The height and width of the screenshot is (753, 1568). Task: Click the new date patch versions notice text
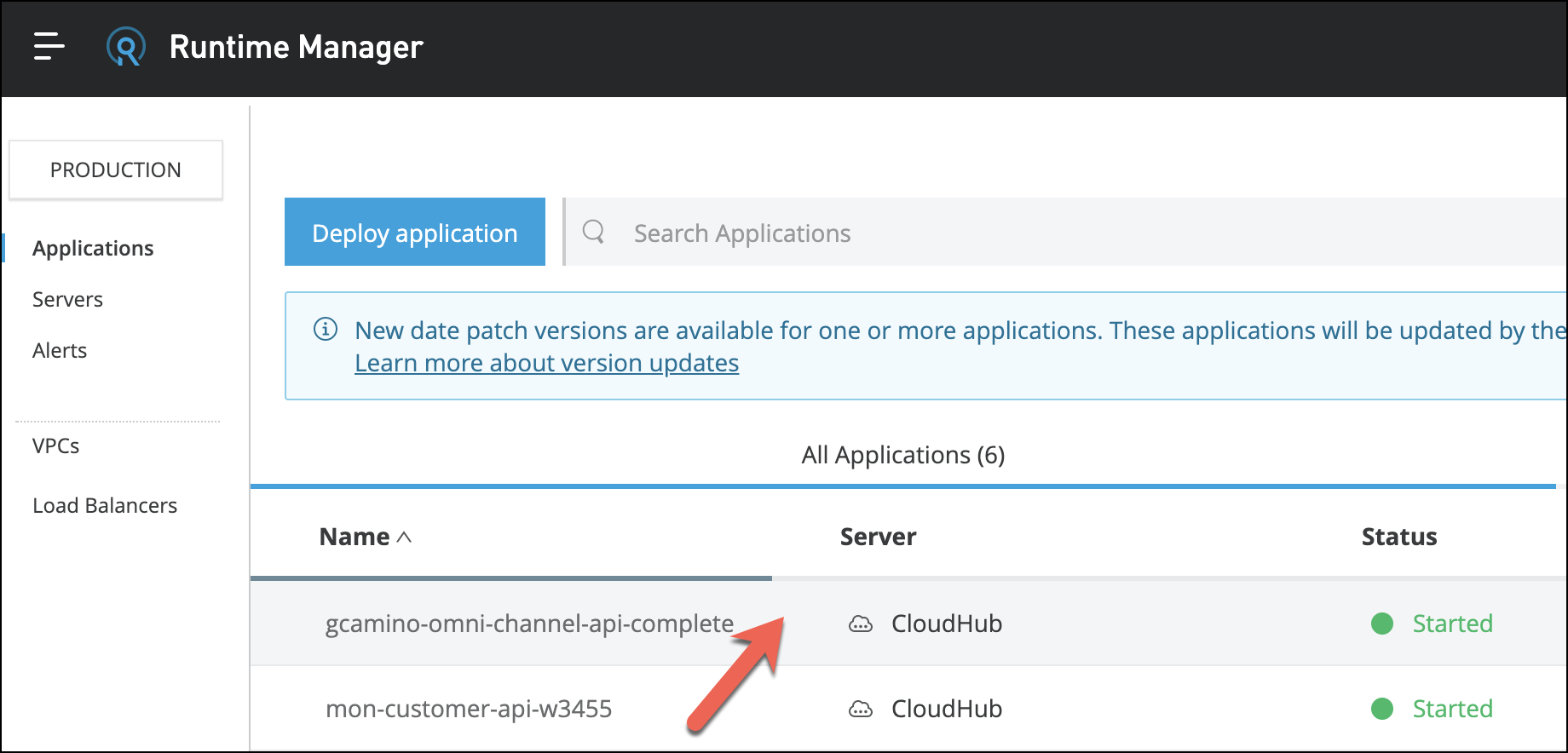960,331
